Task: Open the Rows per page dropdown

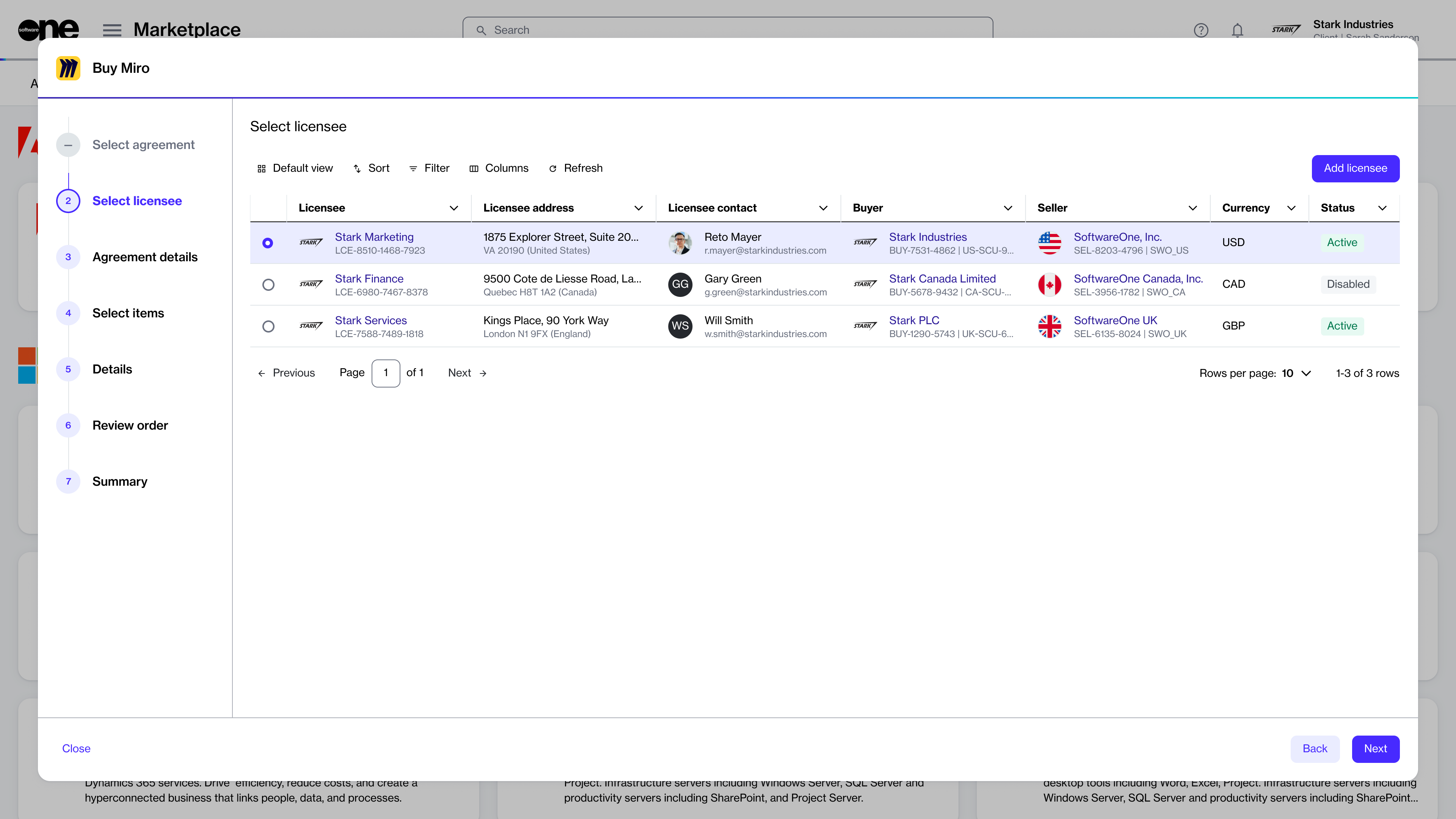Action: [x=1297, y=373]
